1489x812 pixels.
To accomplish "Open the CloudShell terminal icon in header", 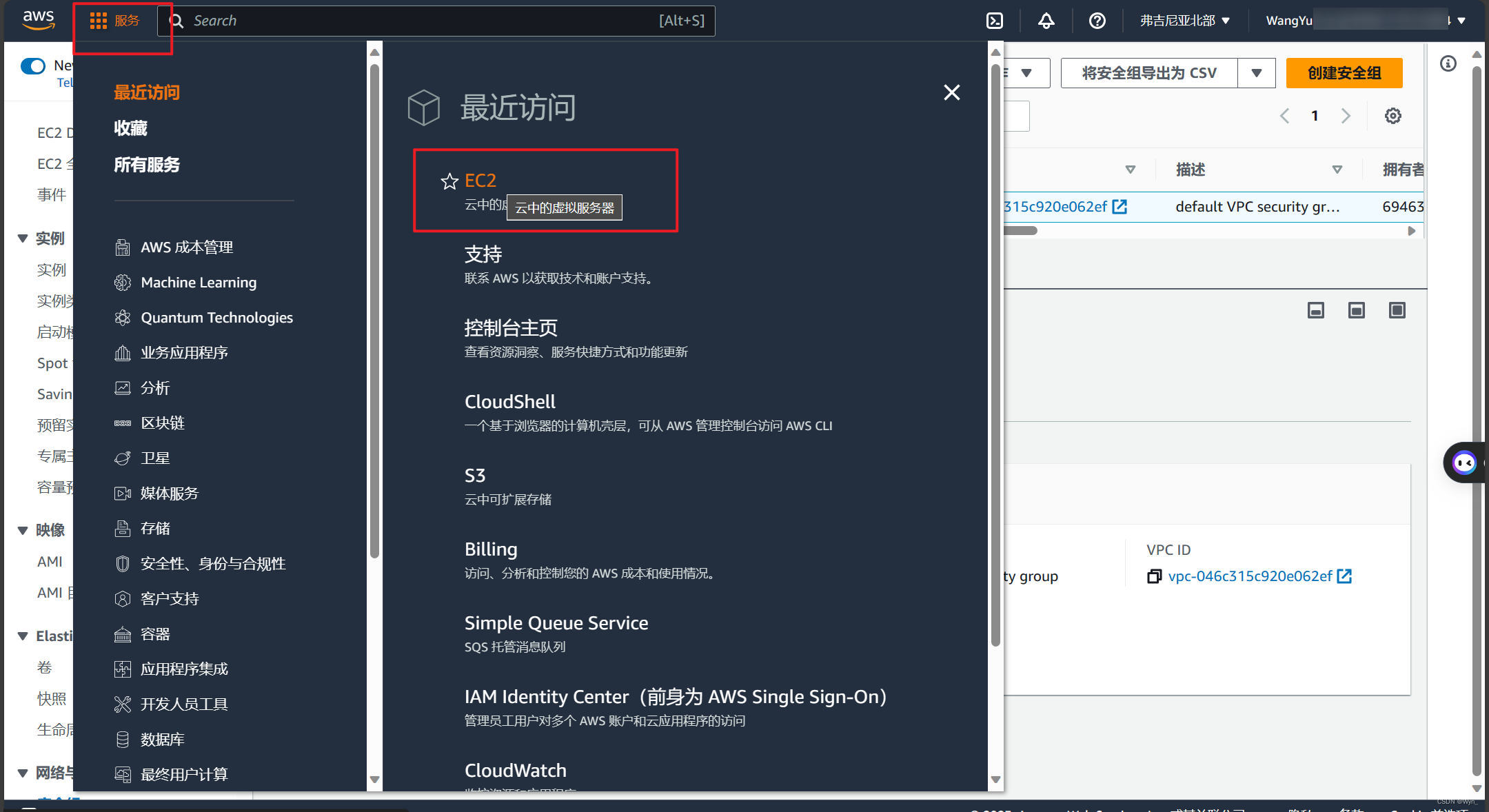I will [995, 21].
